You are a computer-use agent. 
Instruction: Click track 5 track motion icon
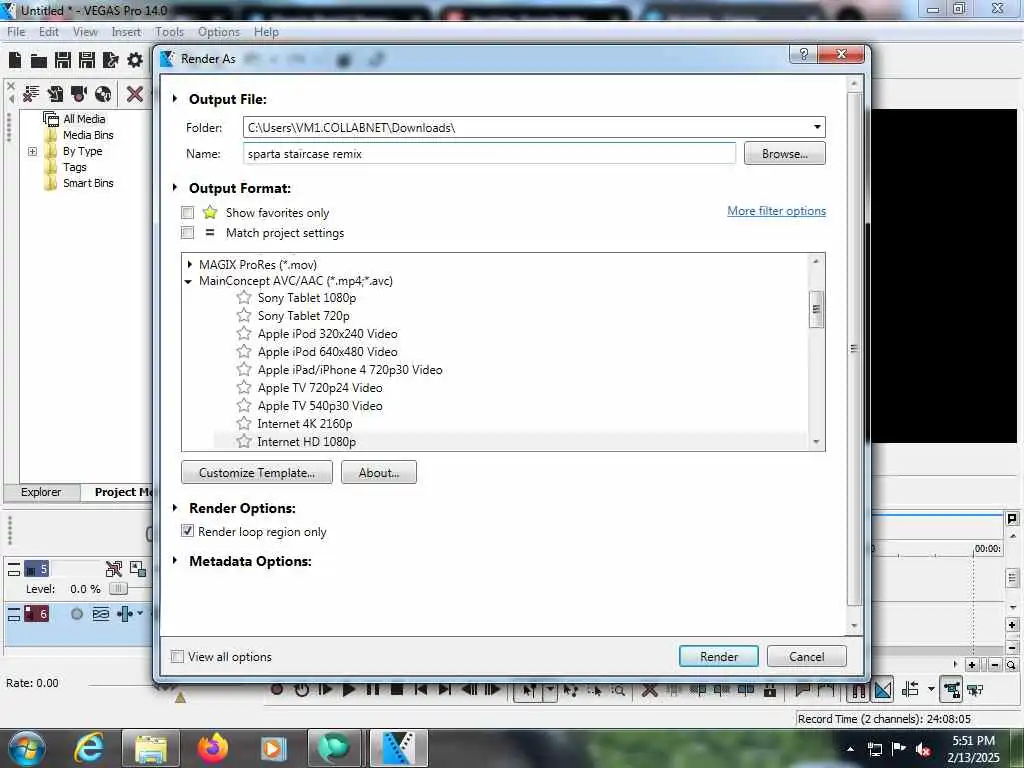point(138,569)
